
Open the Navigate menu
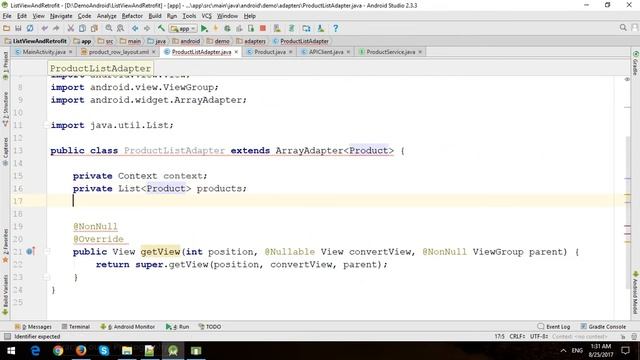click(x=61, y=16)
